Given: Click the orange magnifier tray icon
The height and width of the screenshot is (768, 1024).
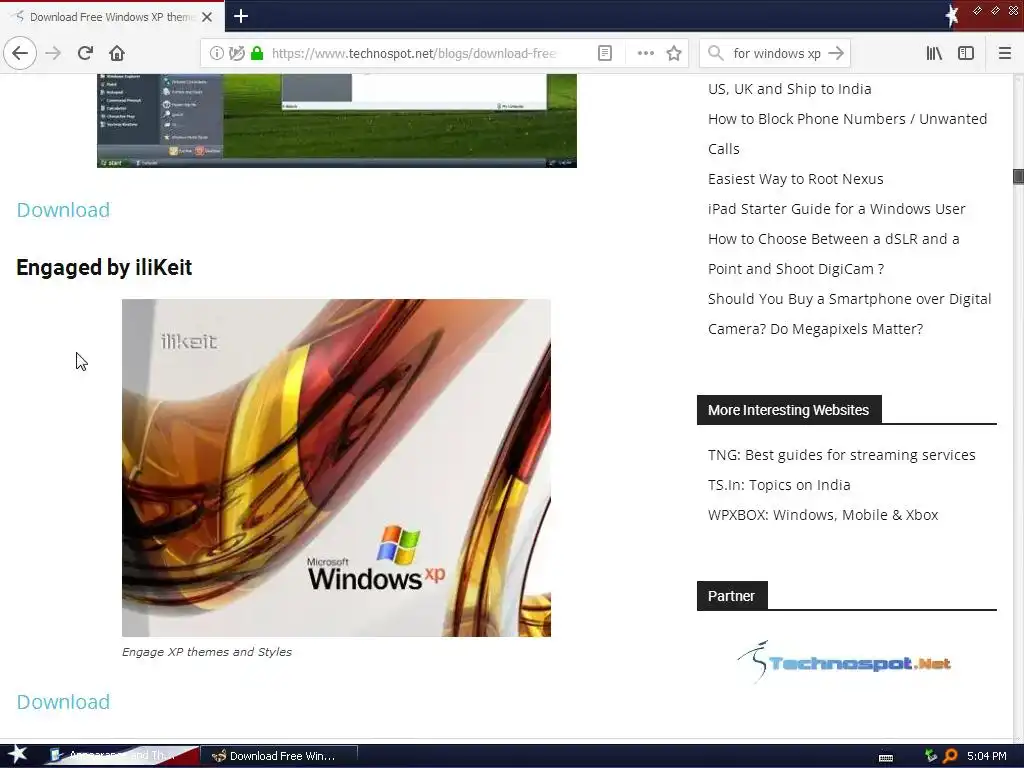Looking at the screenshot, I should (950, 756).
